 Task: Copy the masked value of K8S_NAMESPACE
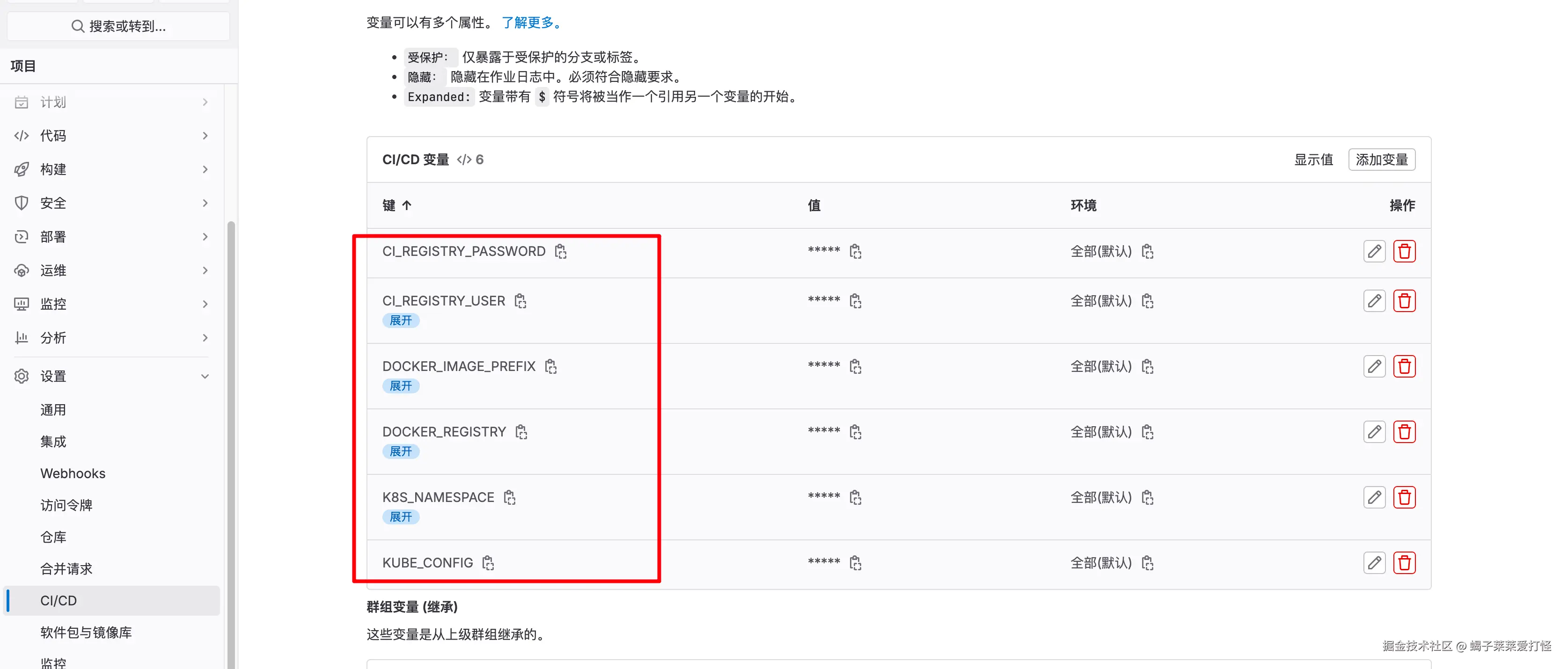click(x=855, y=497)
